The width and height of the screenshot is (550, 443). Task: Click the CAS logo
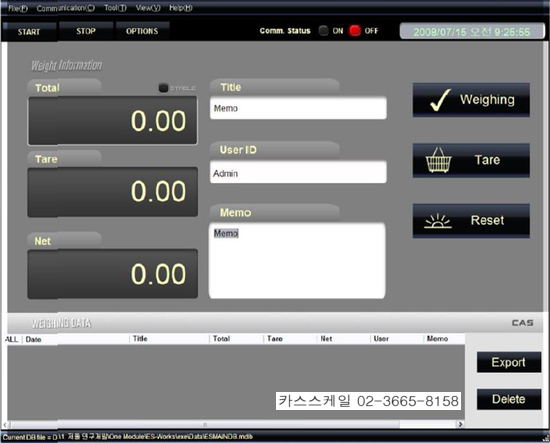click(x=522, y=323)
